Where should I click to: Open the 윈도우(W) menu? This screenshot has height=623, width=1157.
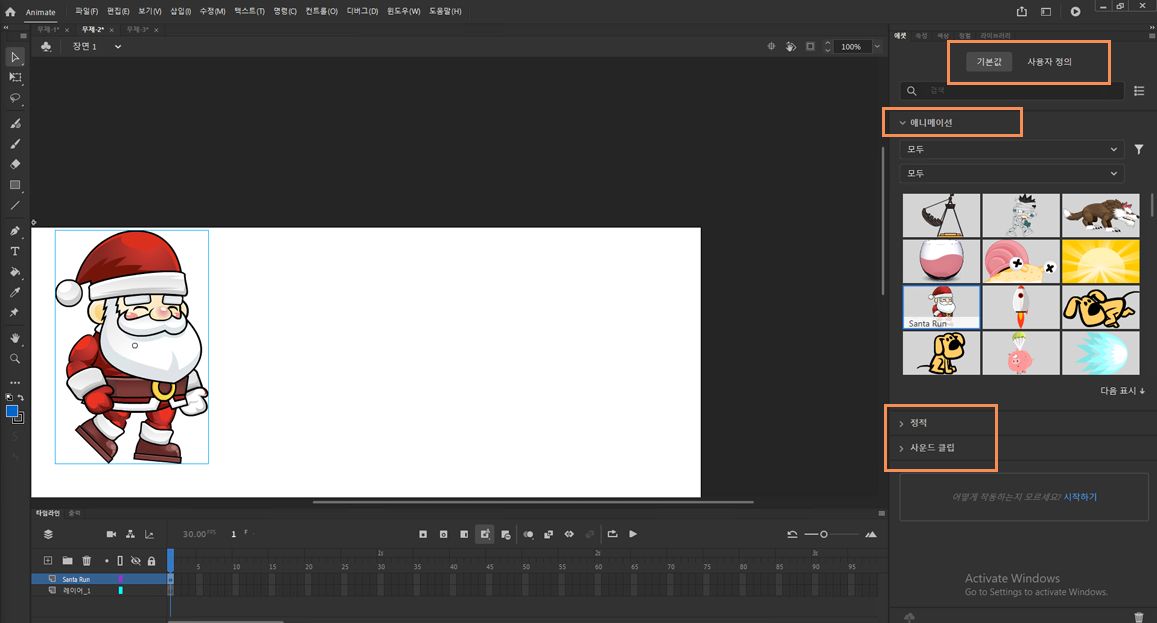click(x=404, y=11)
